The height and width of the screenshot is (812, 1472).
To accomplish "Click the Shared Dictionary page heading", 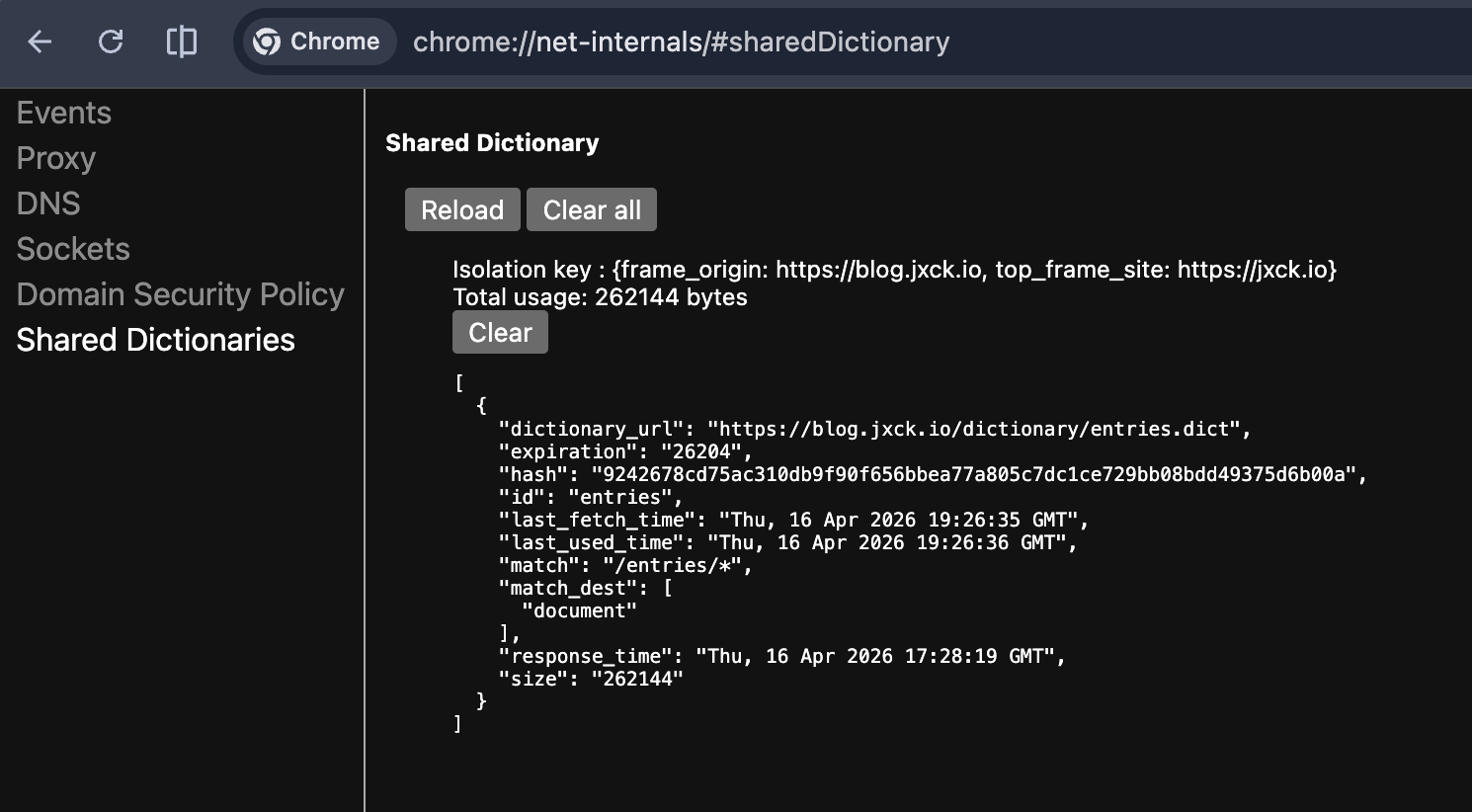I will coord(491,142).
